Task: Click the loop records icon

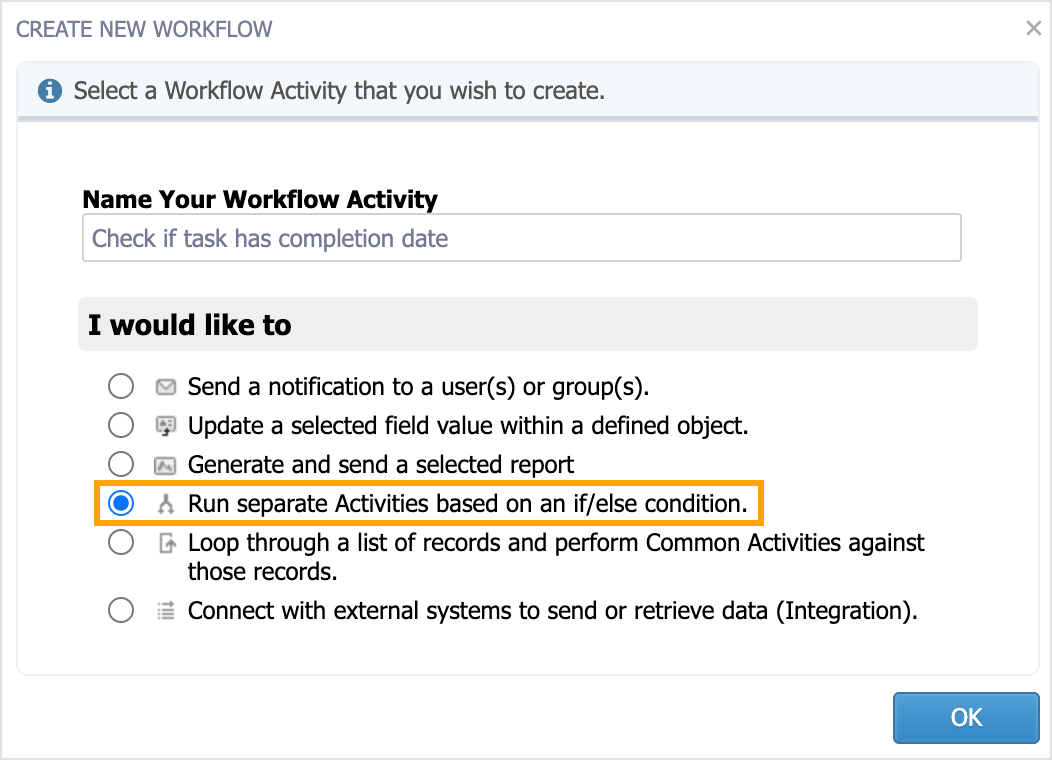Action: 167,543
